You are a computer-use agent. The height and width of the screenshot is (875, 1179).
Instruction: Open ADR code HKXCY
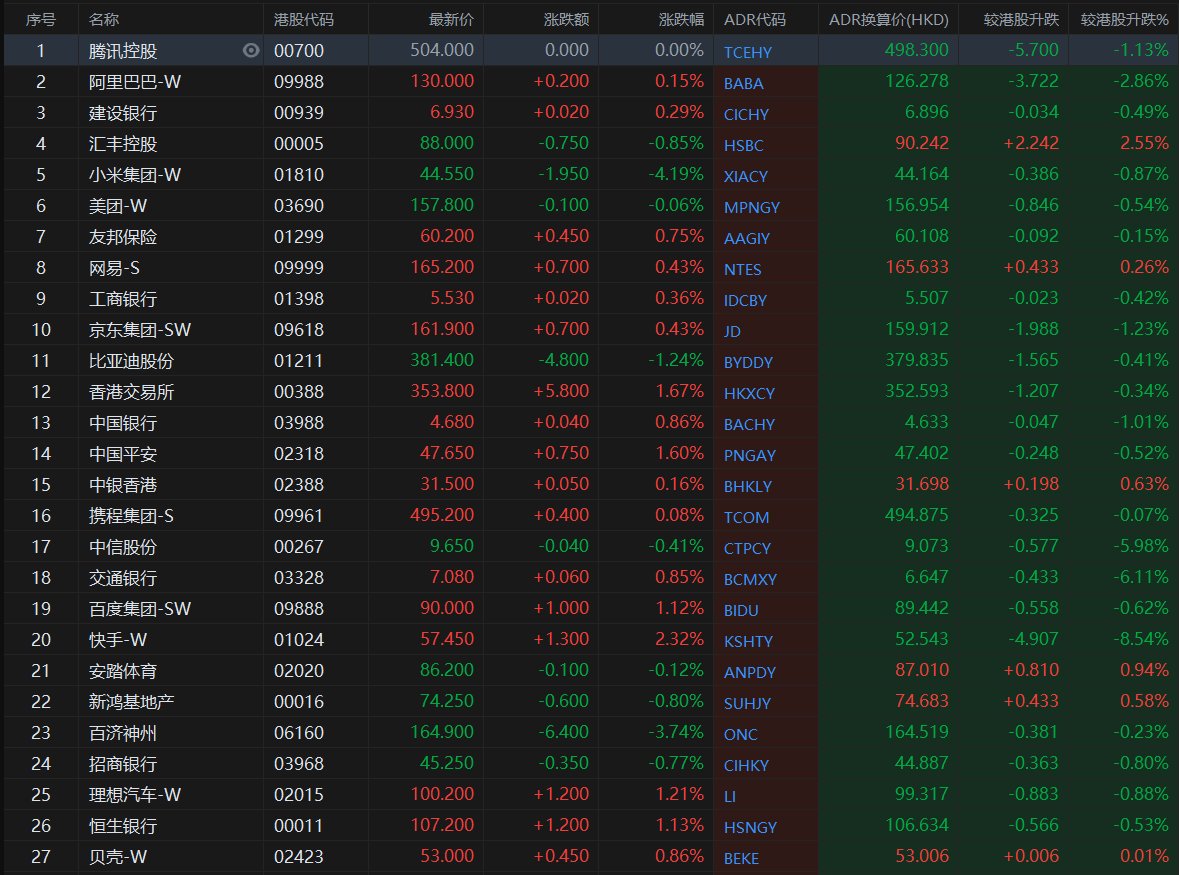point(749,393)
